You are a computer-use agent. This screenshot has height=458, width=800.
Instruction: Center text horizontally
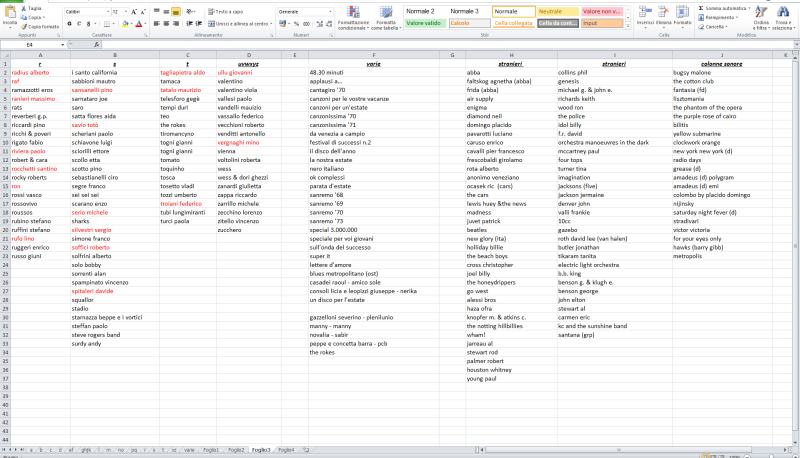pos(166,23)
